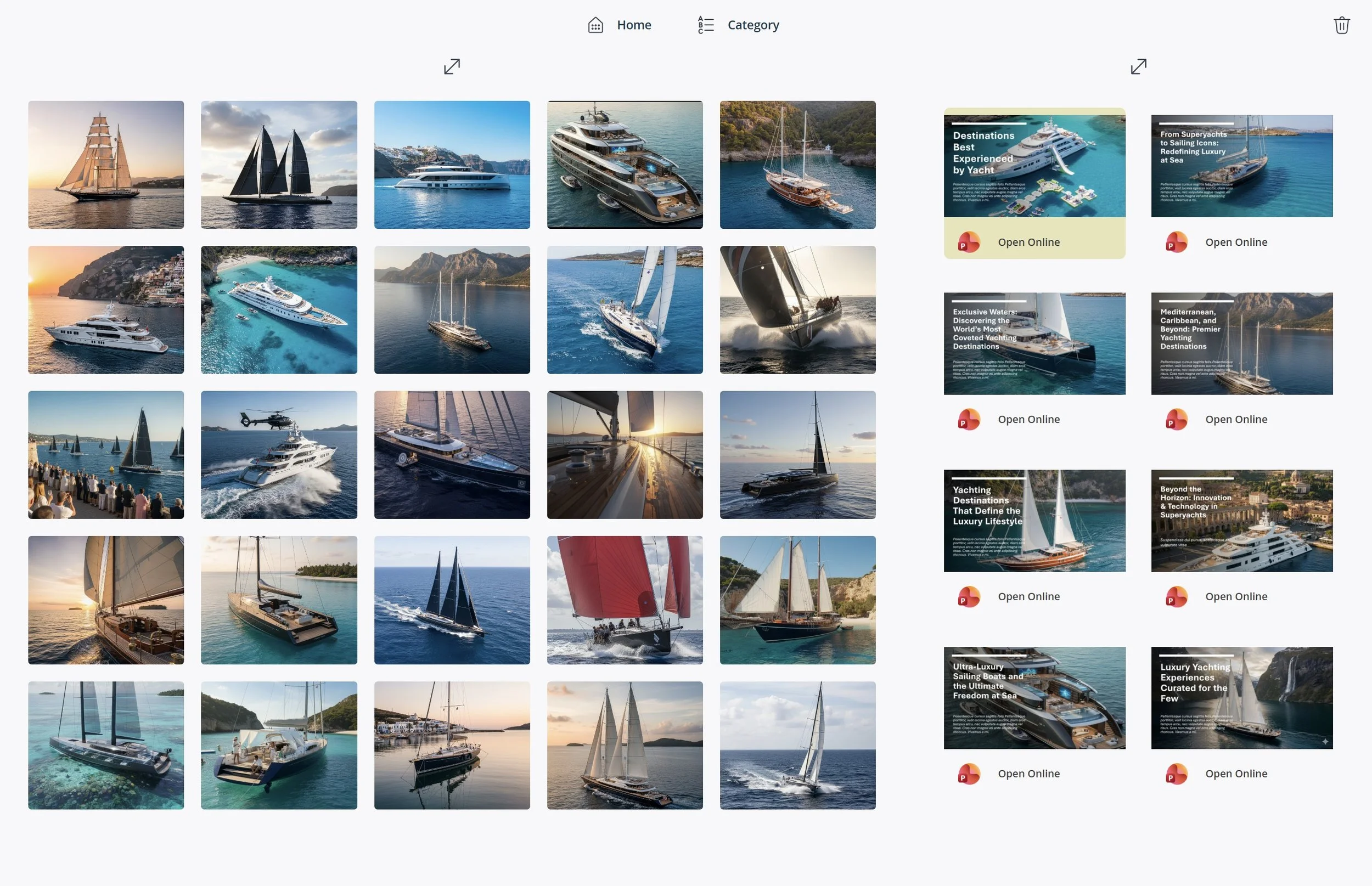1372x886 pixels.
Task: Click the trash delete icon
Action: 1341,25
